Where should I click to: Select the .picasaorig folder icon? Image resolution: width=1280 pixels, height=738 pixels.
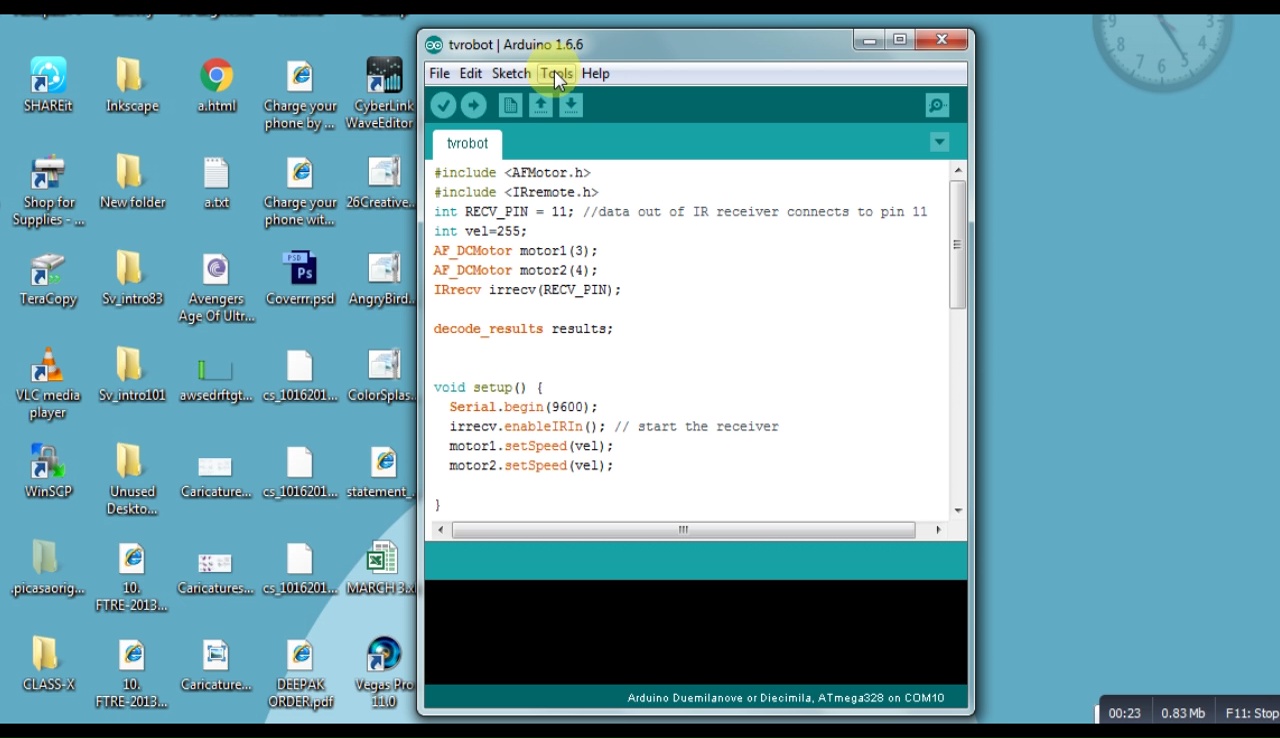coord(48,568)
